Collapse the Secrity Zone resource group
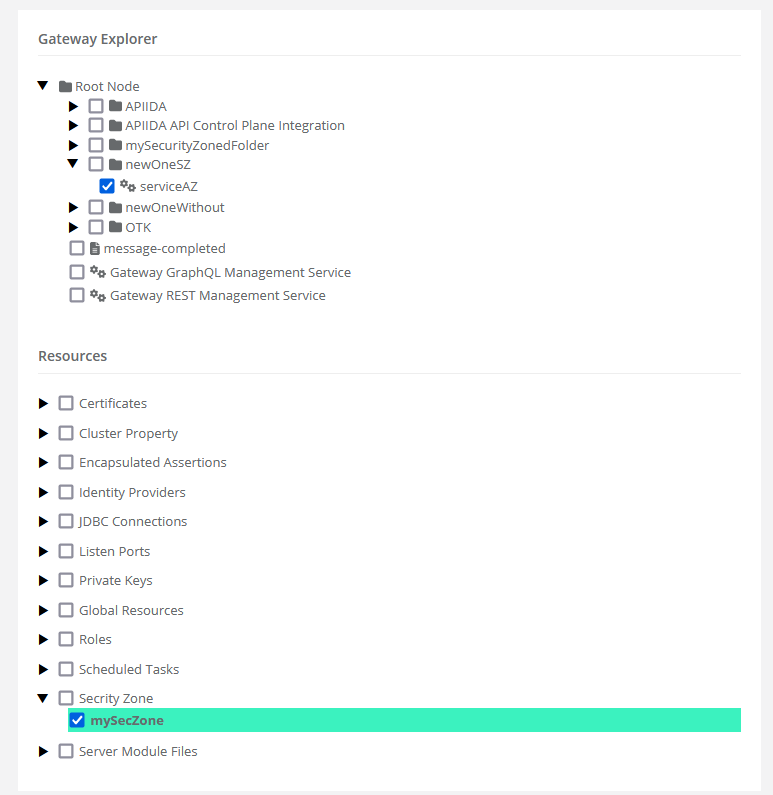This screenshot has width=773, height=795. coord(43,698)
